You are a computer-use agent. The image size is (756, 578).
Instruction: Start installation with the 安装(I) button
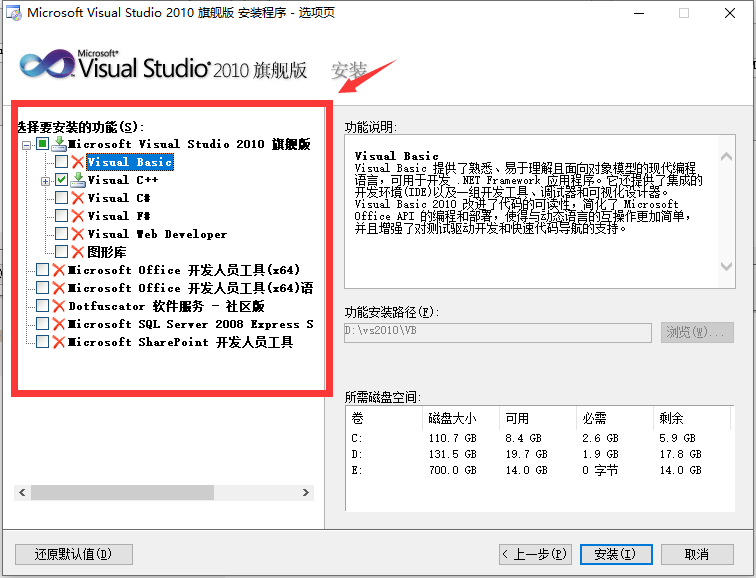pos(616,554)
